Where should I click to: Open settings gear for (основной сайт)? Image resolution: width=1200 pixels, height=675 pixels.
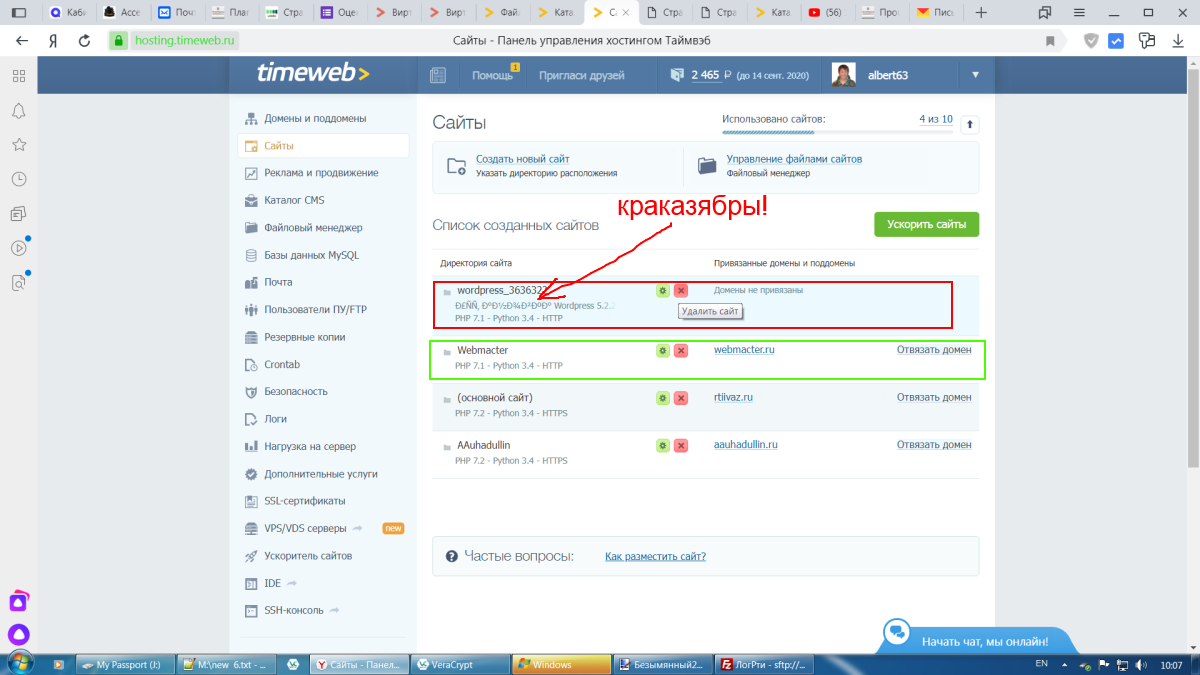[662, 398]
